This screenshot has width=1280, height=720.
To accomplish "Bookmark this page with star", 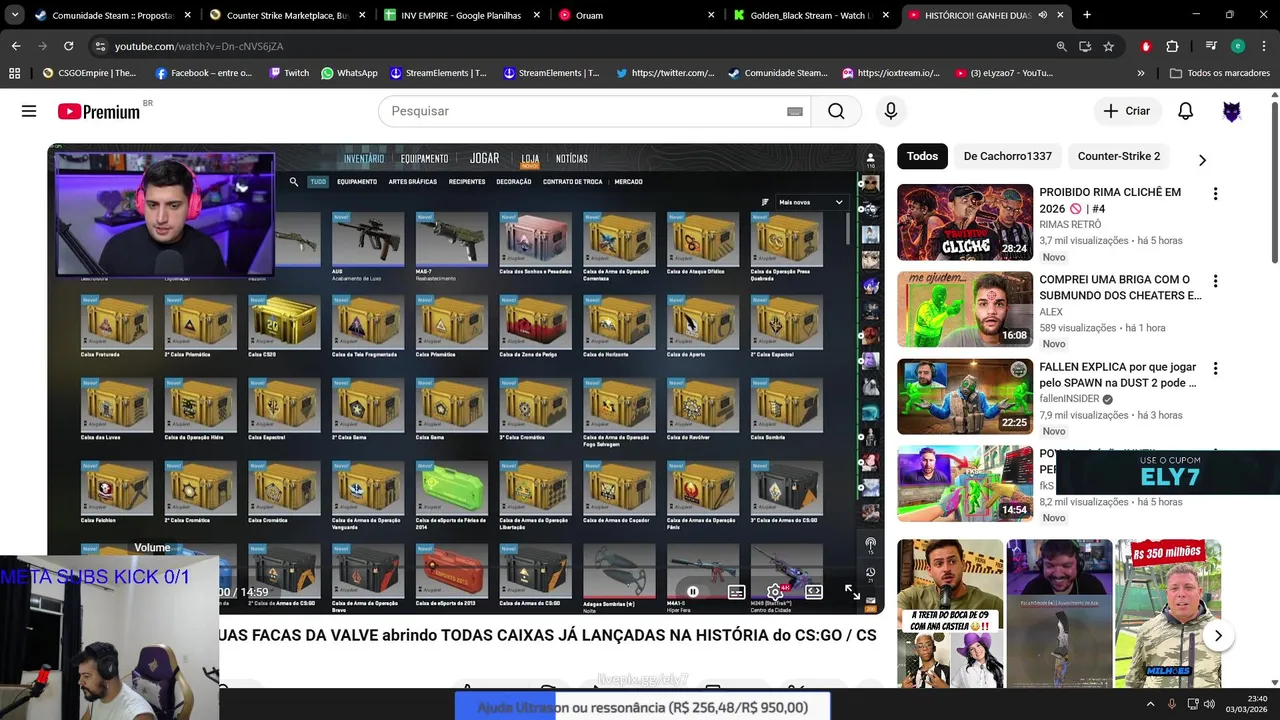I will [1108, 46].
